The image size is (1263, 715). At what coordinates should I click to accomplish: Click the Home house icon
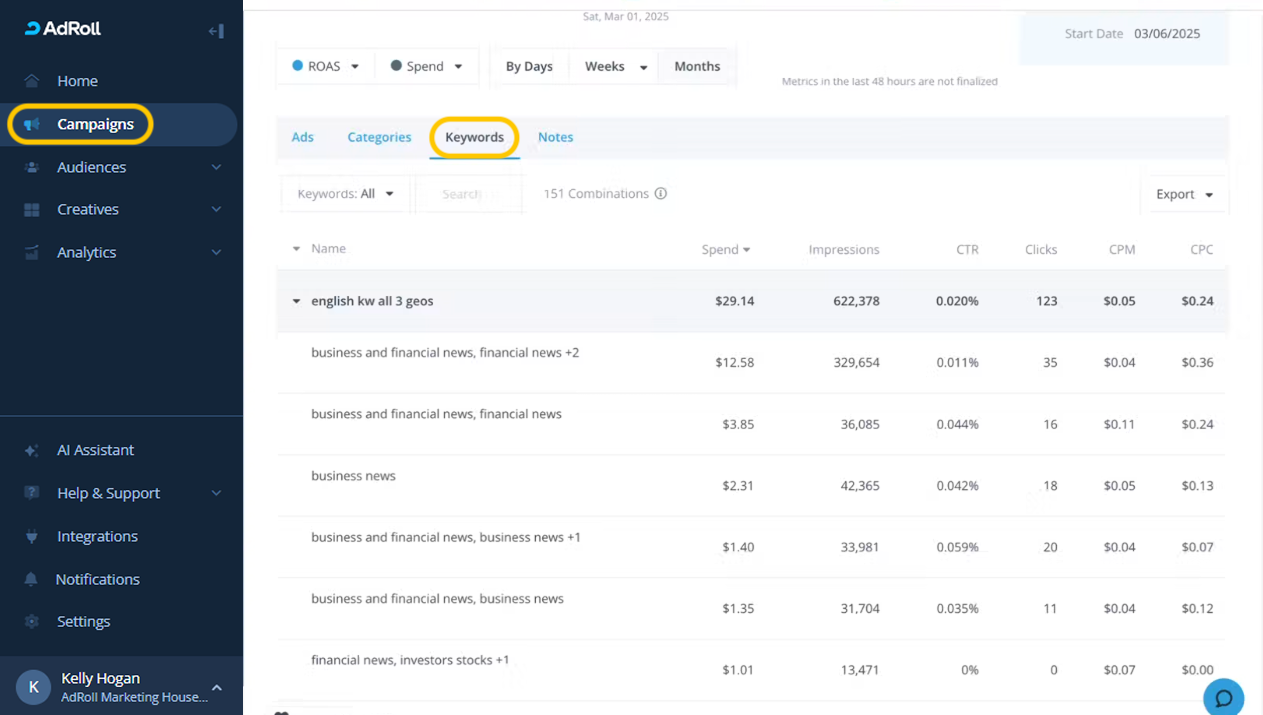[x=32, y=81]
